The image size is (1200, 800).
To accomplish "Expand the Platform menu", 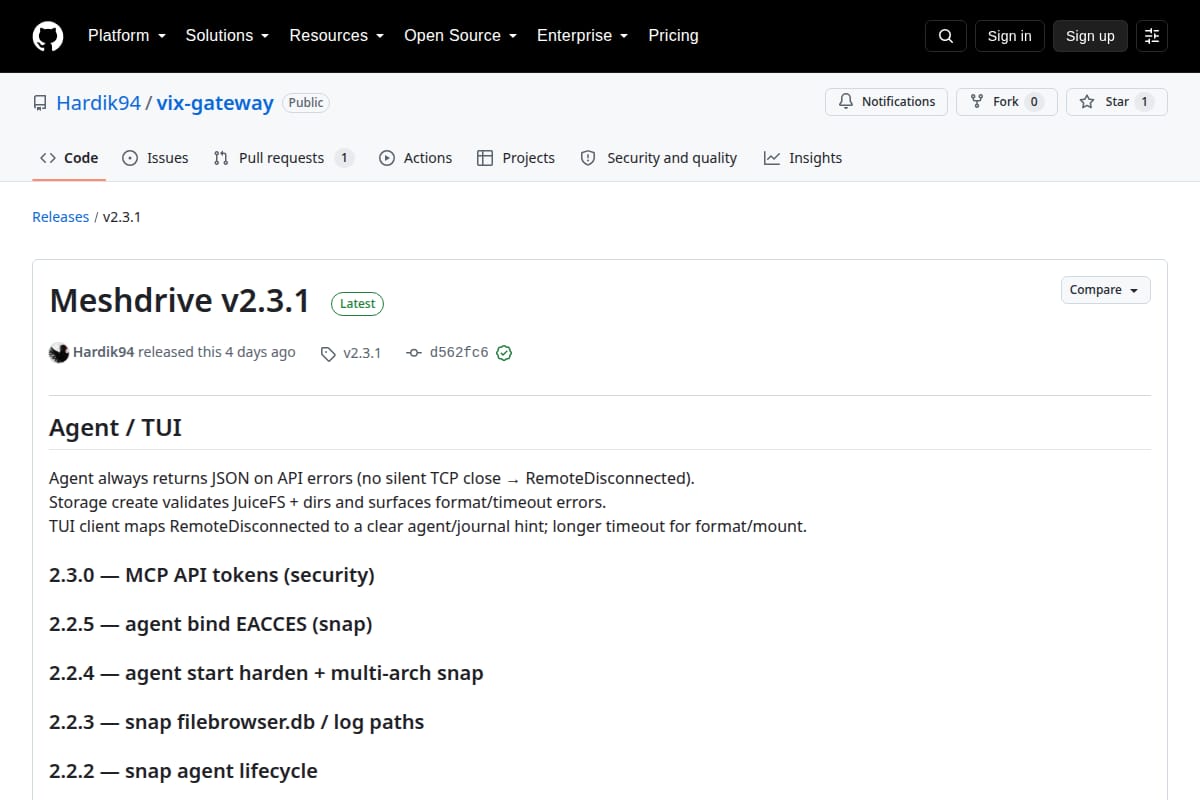I will [126, 35].
